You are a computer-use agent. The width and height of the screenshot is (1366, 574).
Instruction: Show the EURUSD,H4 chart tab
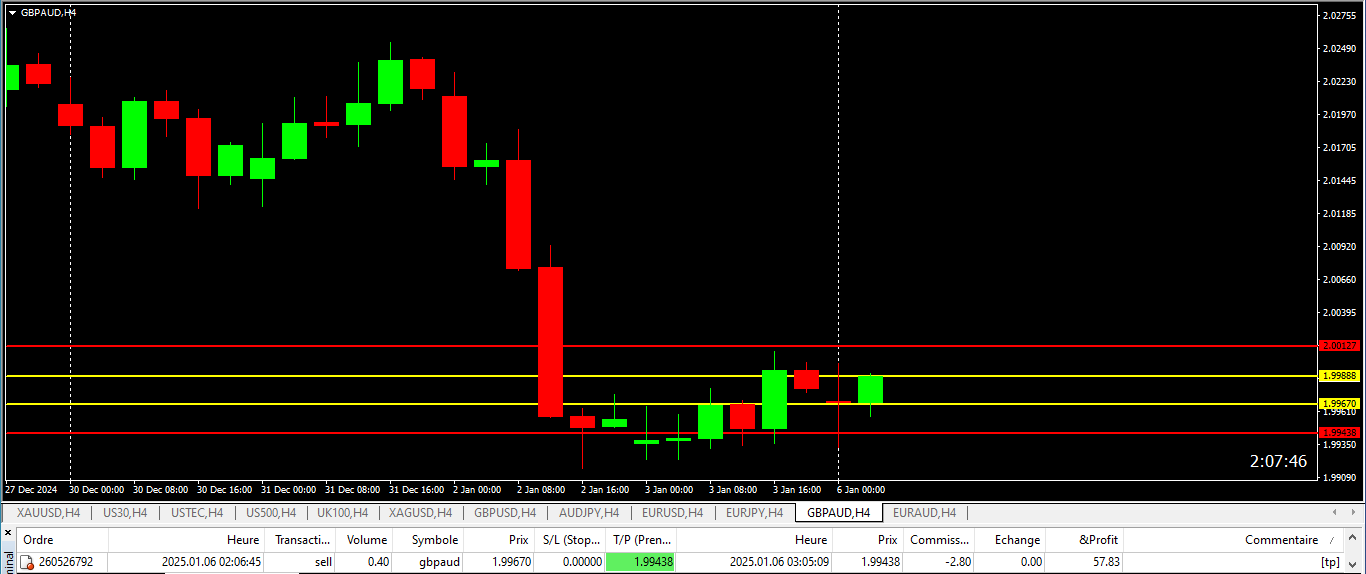(x=672, y=513)
